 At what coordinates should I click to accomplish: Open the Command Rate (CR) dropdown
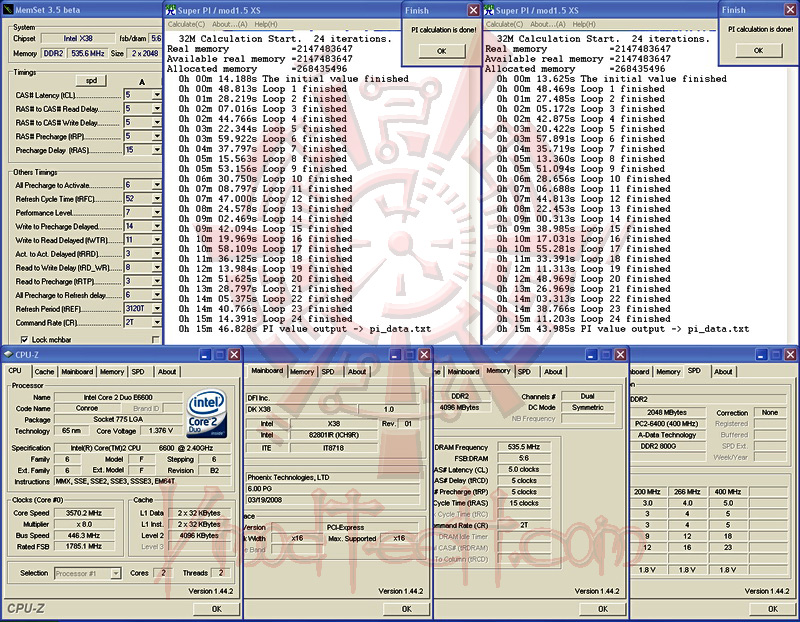(x=157, y=322)
